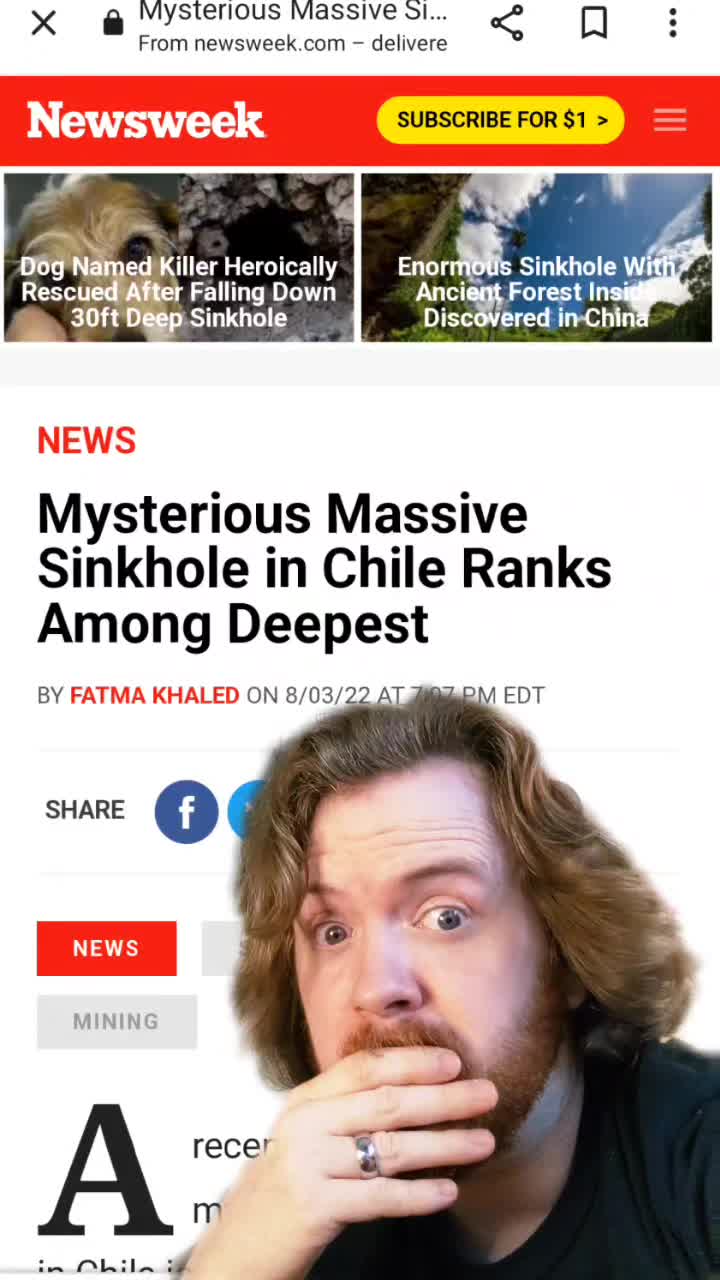Expand the hamburger navigation menu
Viewport: 720px width, 1280px height.
(670, 120)
